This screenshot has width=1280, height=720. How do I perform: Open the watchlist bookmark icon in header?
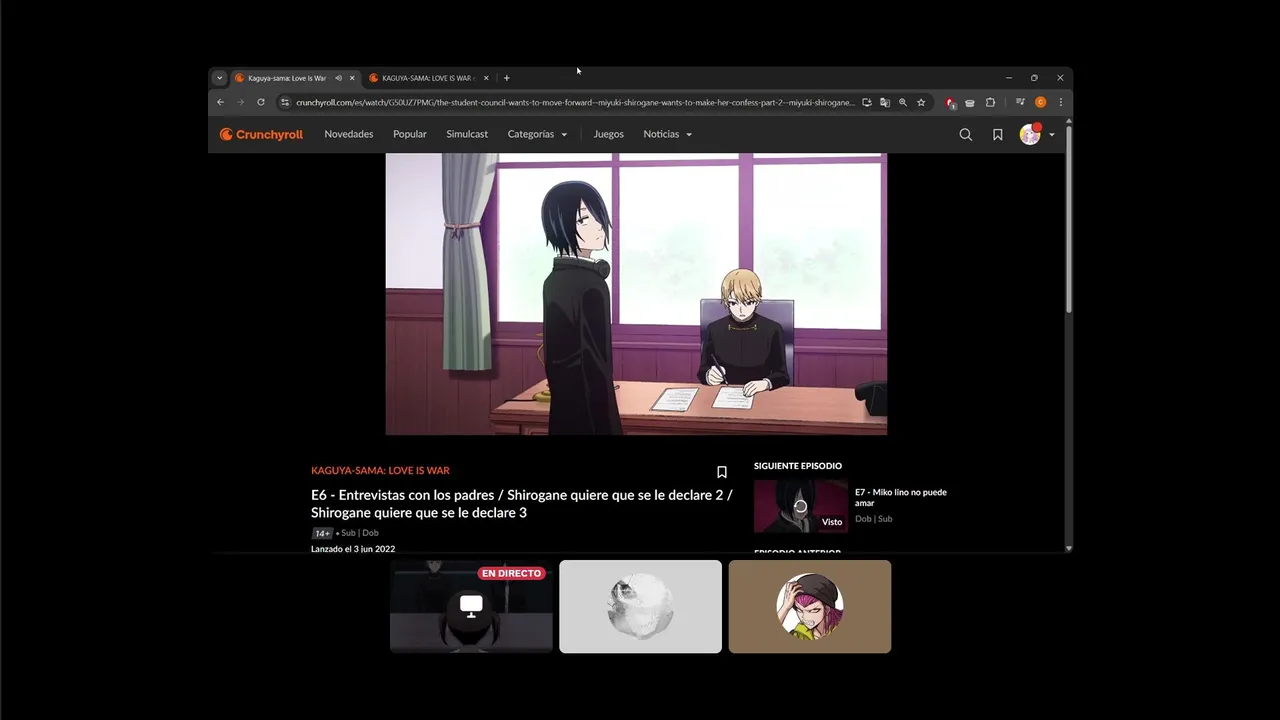pos(997,134)
